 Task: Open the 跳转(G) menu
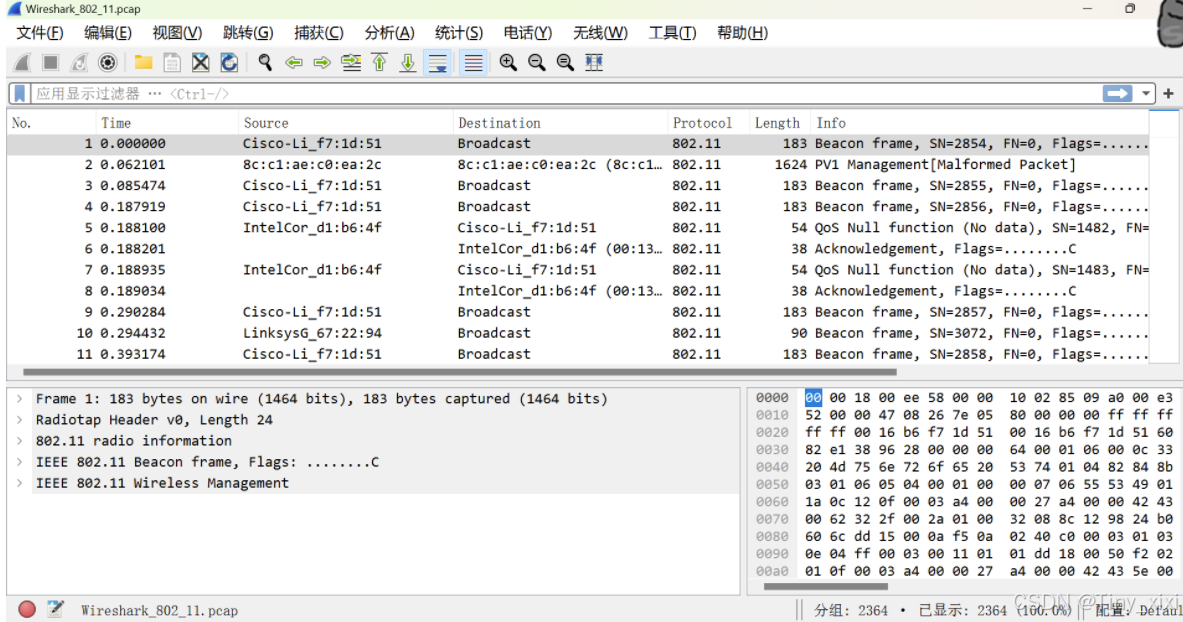248,33
